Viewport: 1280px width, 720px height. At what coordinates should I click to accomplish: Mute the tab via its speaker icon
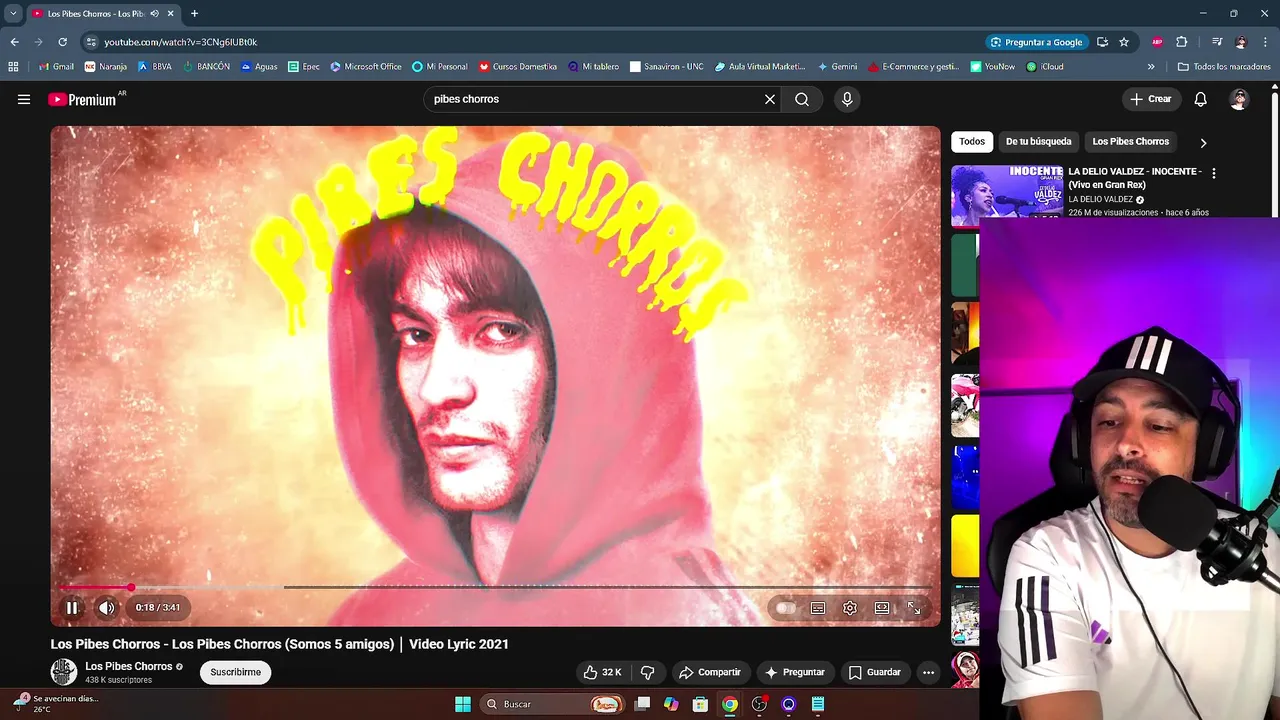tap(154, 14)
